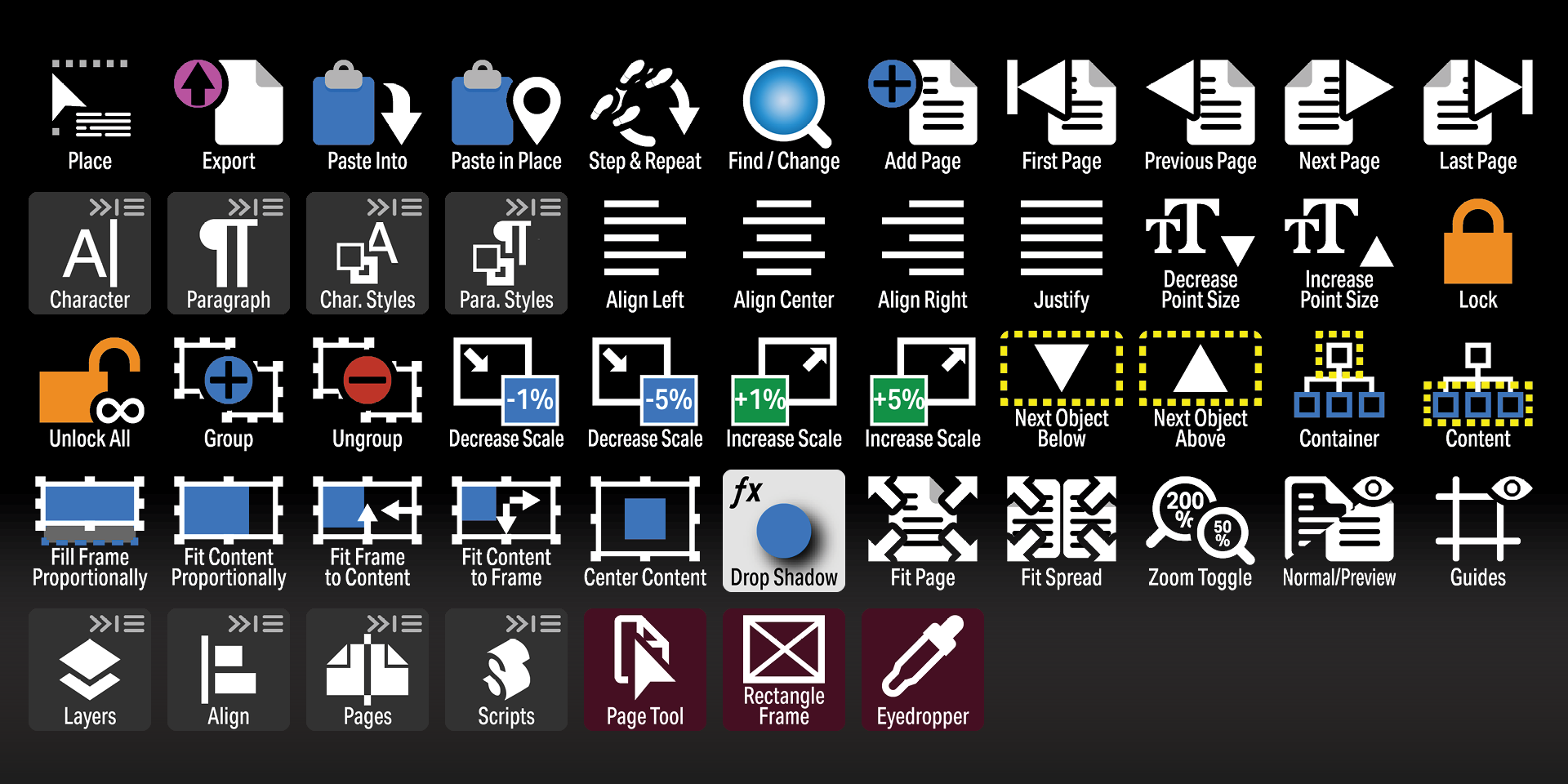1568x784 pixels.
Task: Click Decrease Point Size icon
Action: pos(1200,233)
